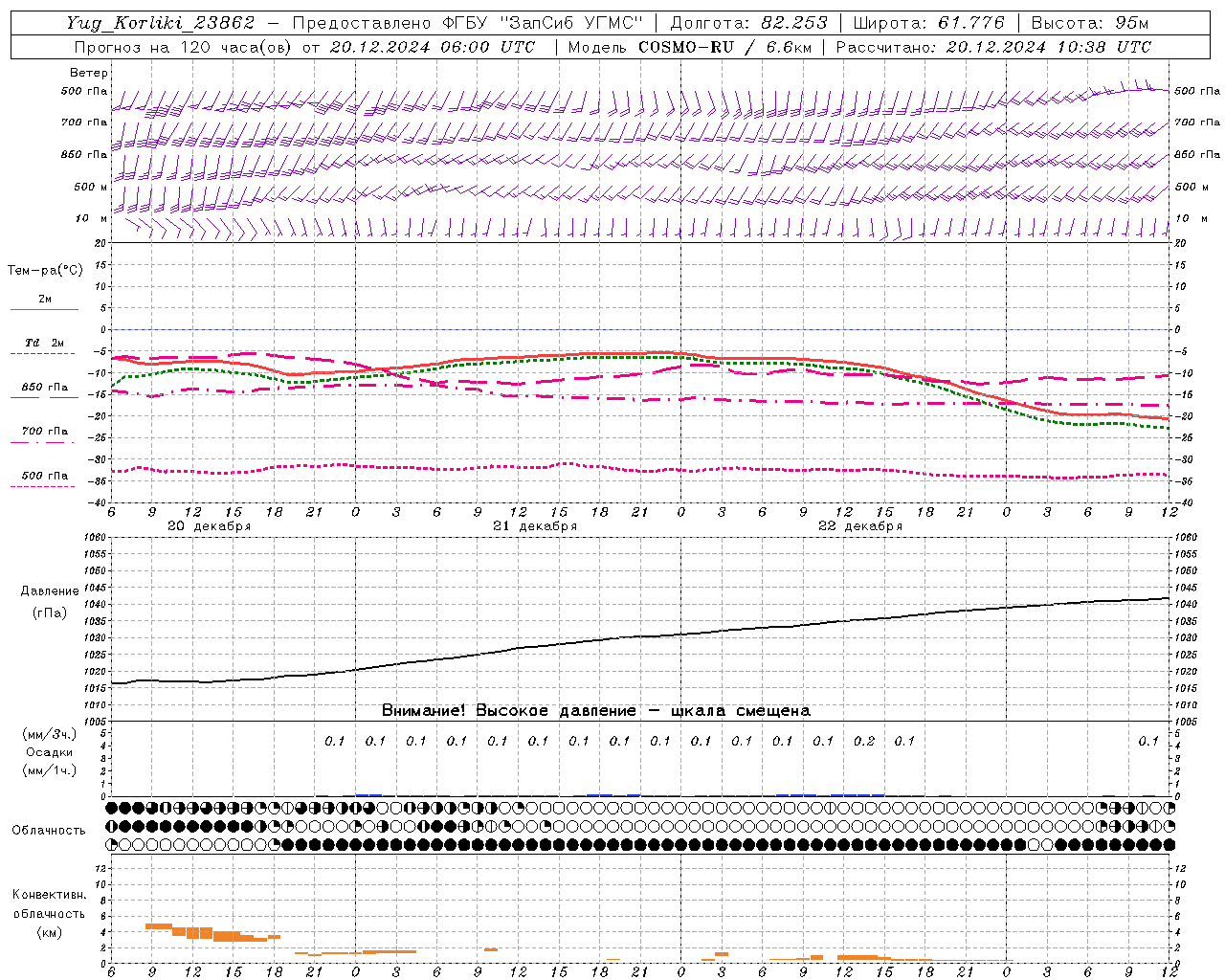
Task: Click the 20 декабря date label
Action: coord(210,526)
